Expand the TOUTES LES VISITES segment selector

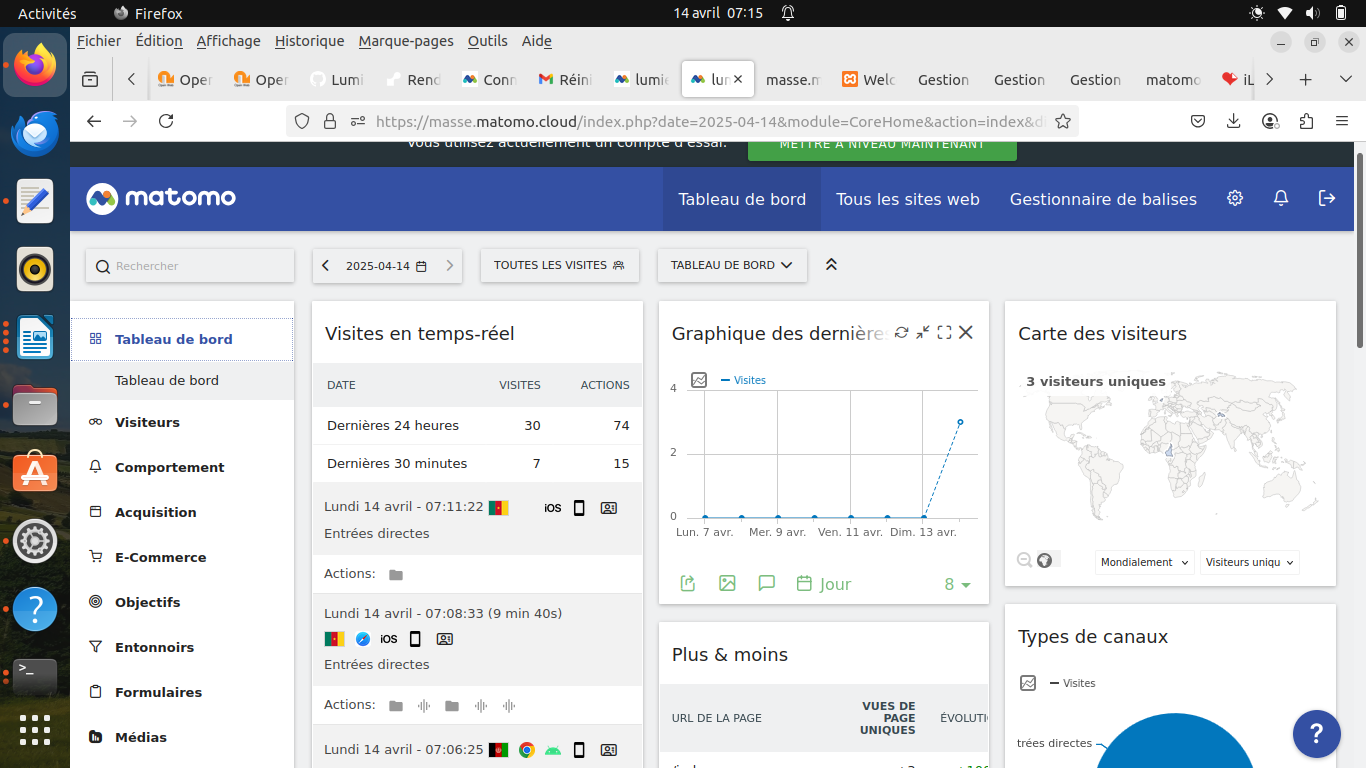click(559, 265)
